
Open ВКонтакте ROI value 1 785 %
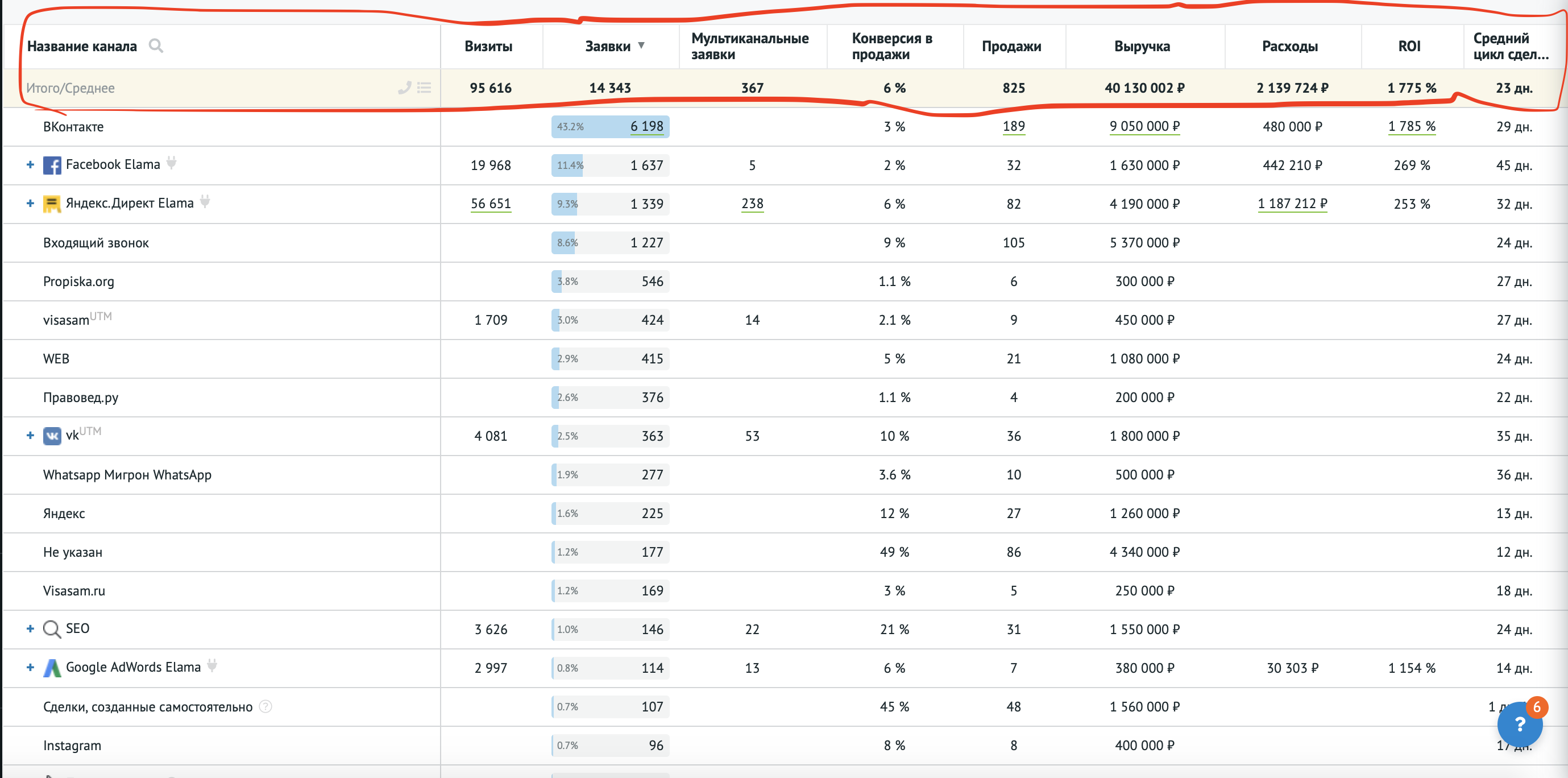1412,126
